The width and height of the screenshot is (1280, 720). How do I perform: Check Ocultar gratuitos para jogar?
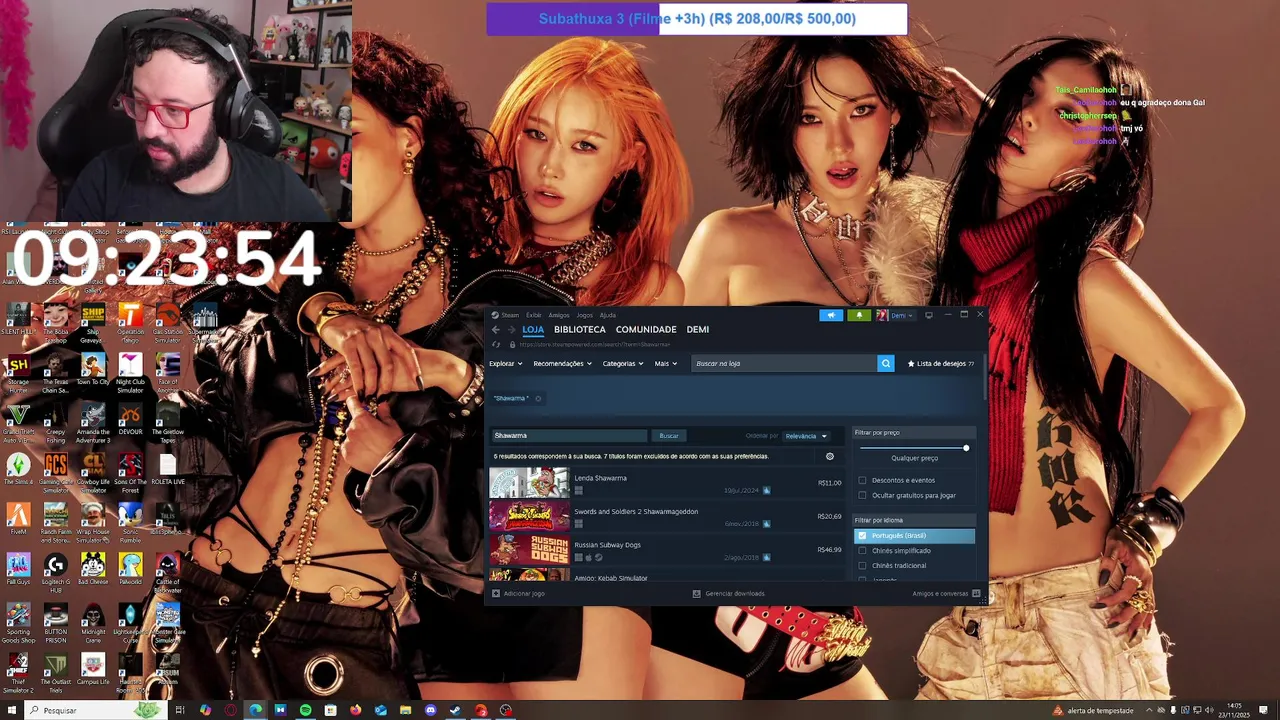[863, 495]
